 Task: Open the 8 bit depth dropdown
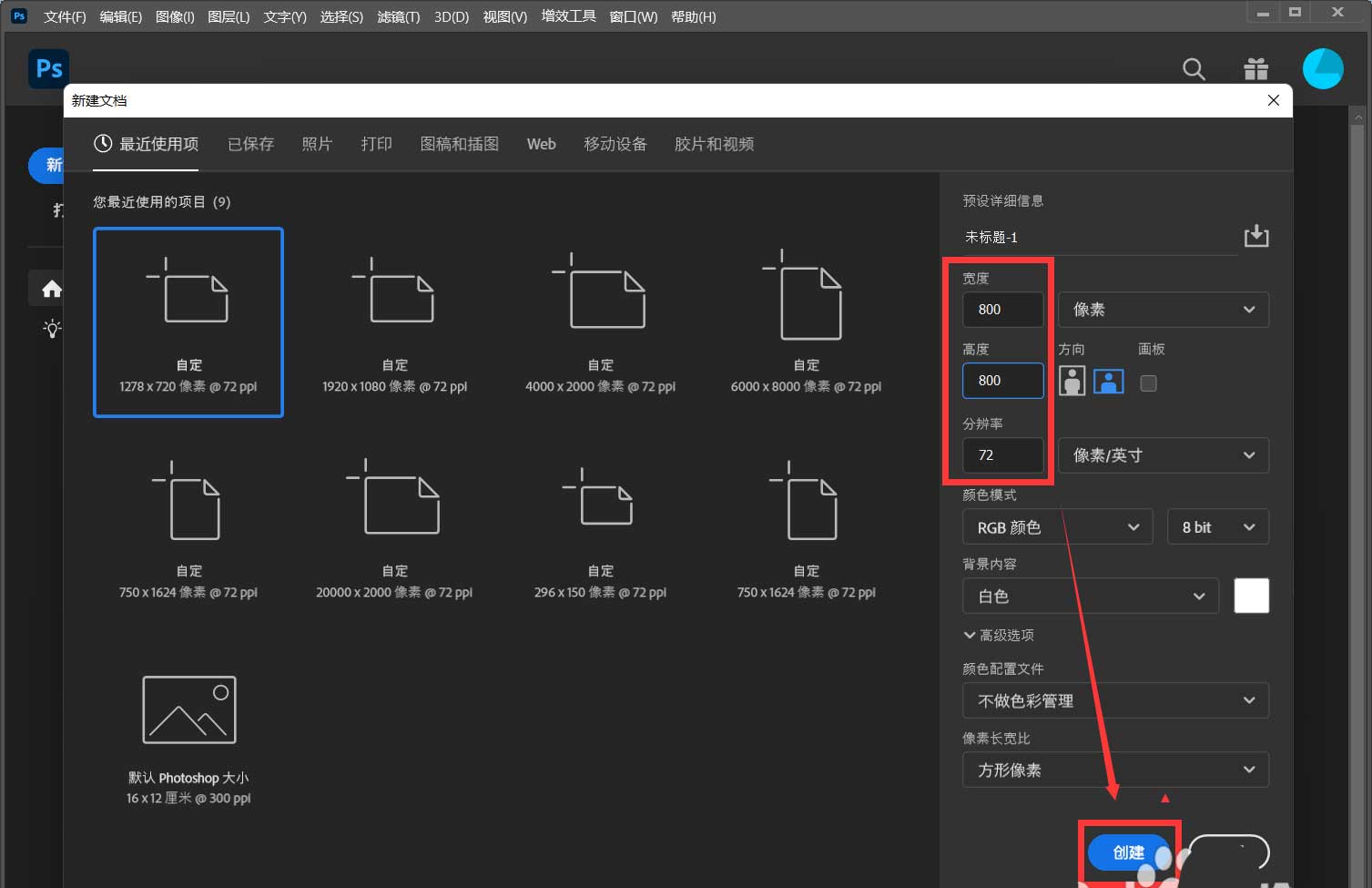(x=1218, y=527)
